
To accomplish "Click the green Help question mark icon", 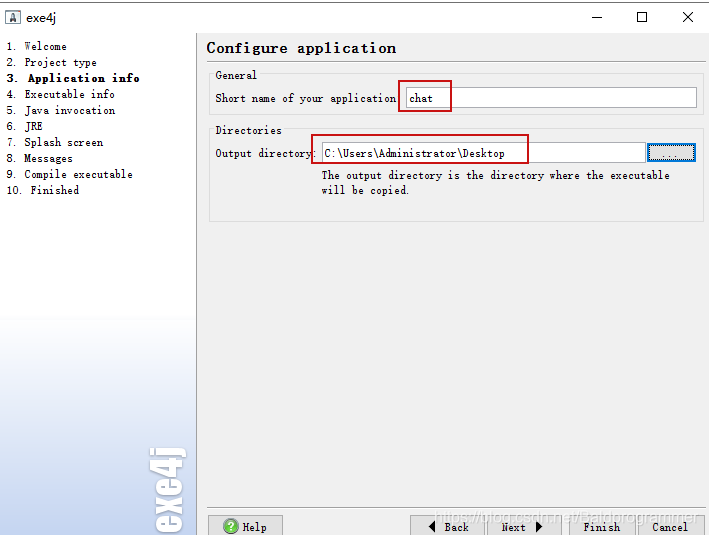I will (231, 527).
